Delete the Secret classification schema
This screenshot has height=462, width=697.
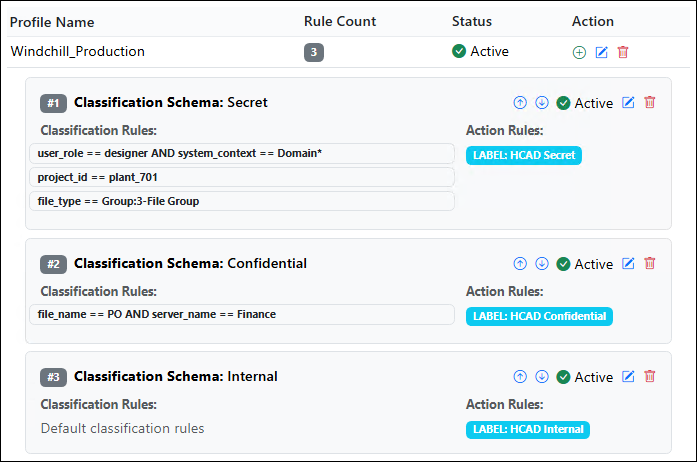(x=650, y=103)
